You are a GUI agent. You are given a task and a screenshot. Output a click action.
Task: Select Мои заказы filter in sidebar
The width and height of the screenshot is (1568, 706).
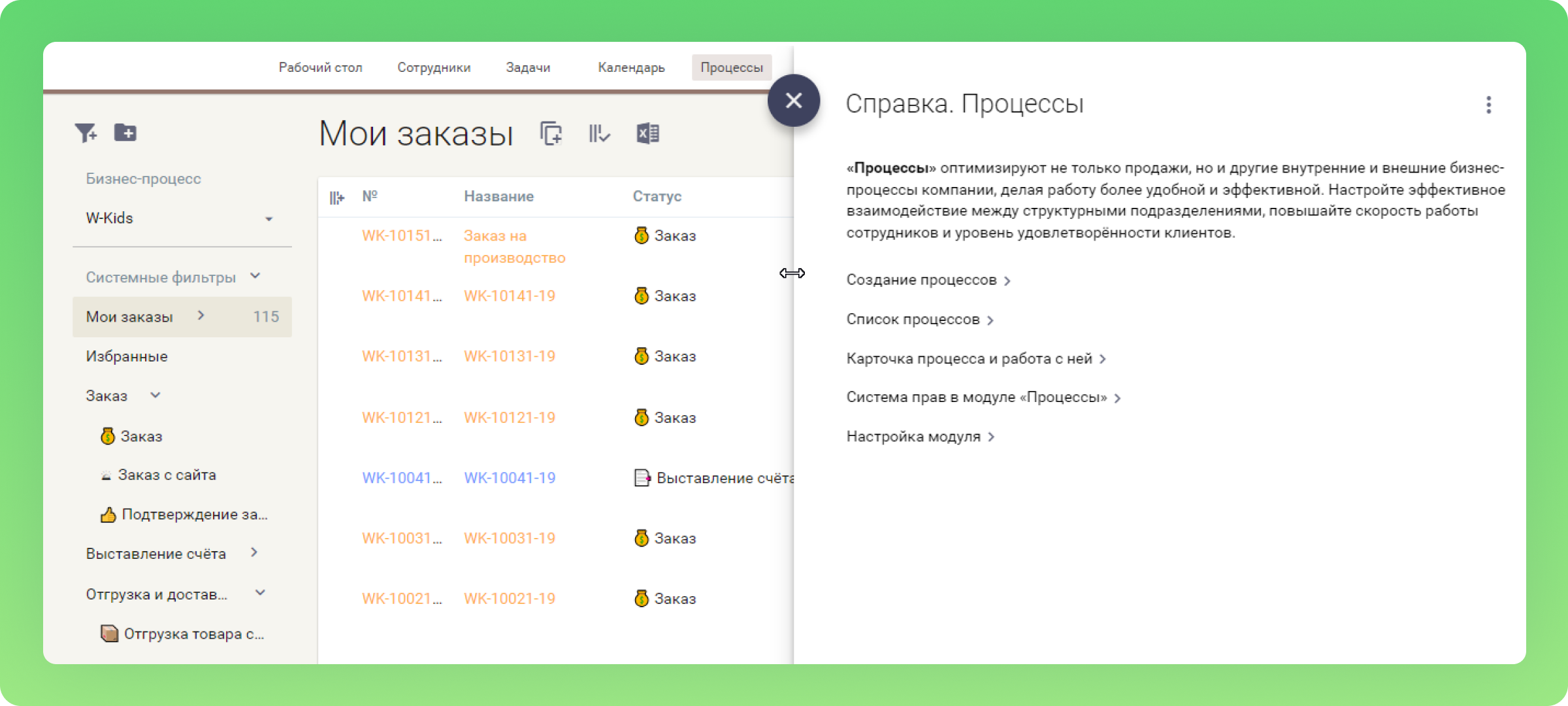pos(182,316)
